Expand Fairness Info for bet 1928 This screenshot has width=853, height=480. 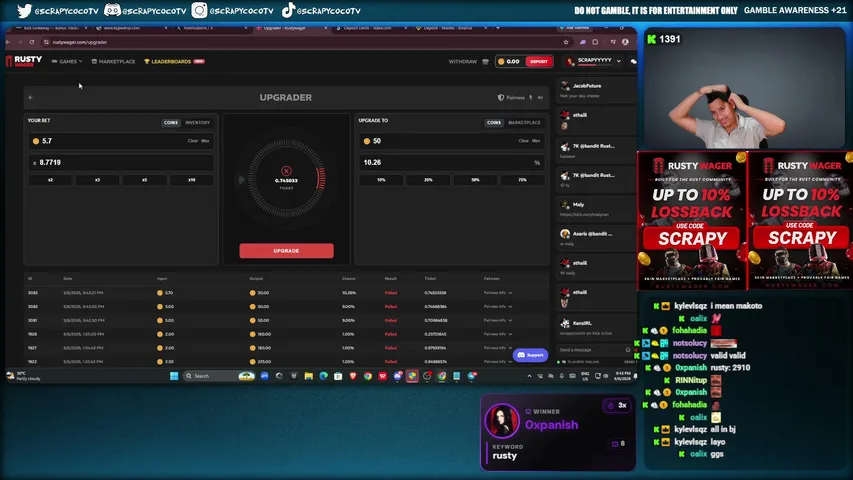(498, 334)
